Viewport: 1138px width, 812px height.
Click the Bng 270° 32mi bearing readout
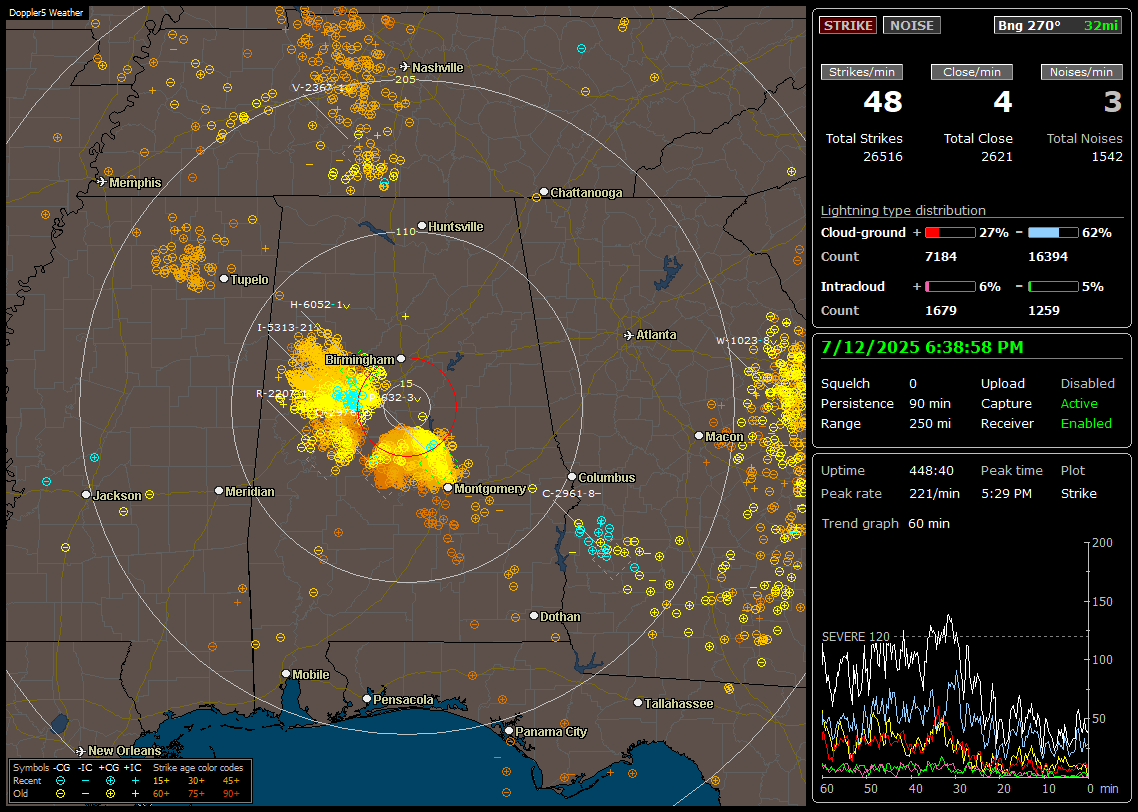(x=1058, y=25)
